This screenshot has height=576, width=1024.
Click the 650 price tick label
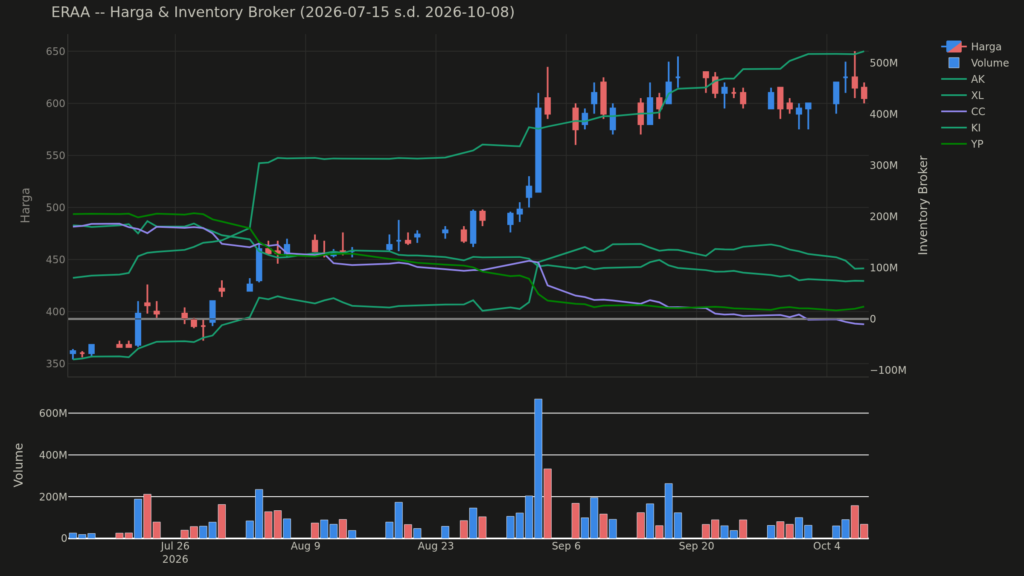(56, 51)
